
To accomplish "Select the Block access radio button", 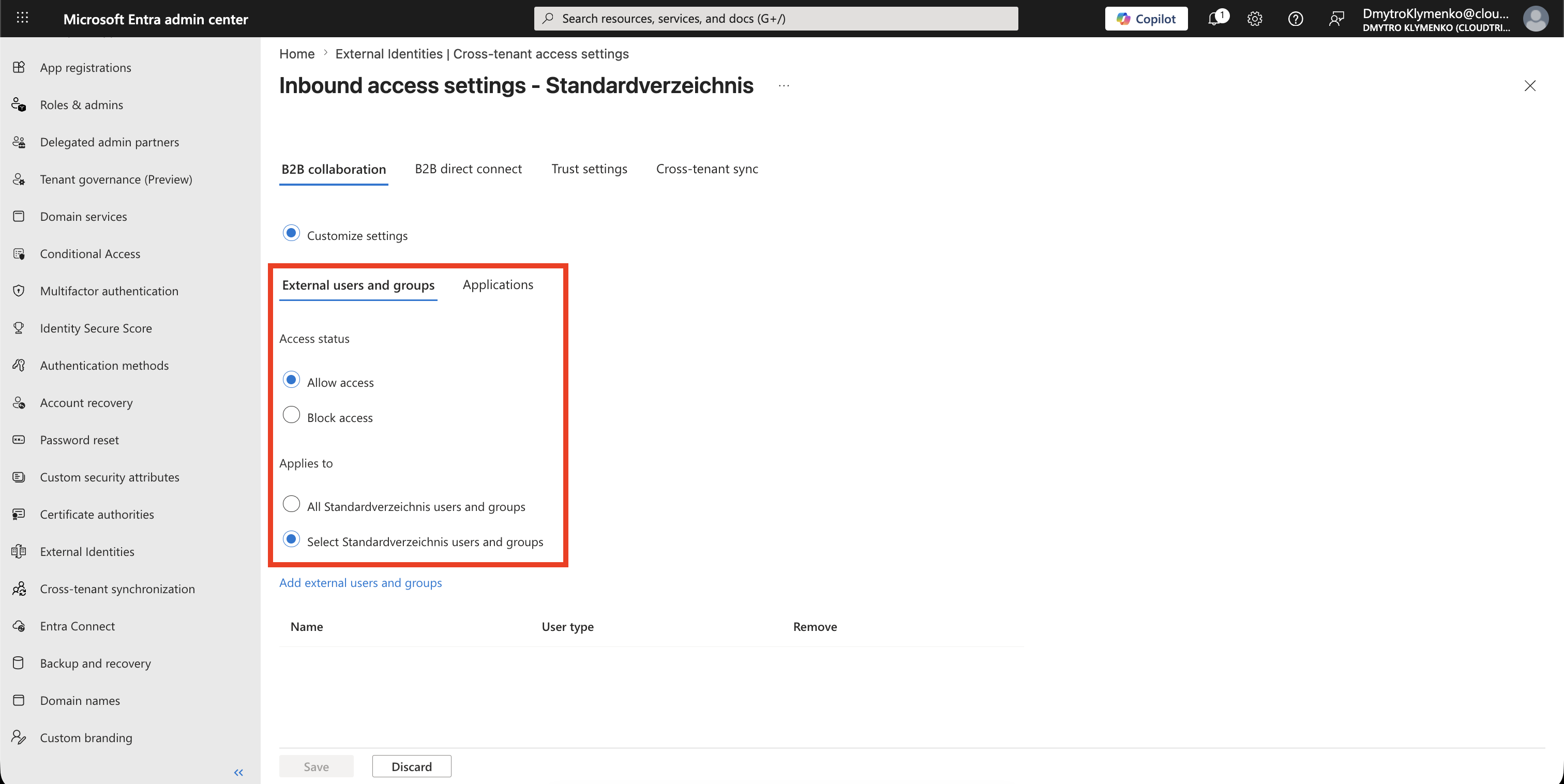I will (x=291, y=415).
